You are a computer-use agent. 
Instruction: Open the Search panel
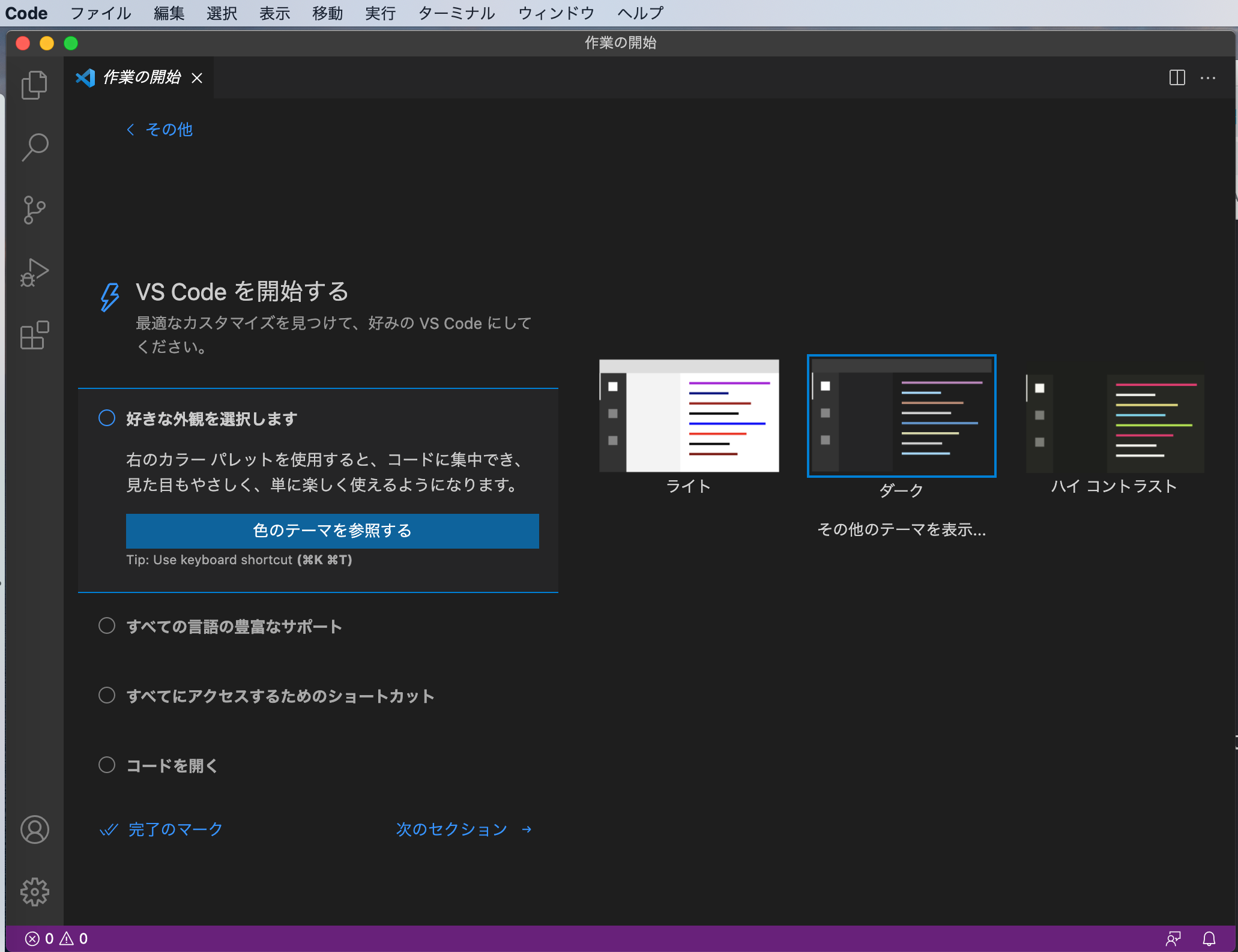coord(34,146)
